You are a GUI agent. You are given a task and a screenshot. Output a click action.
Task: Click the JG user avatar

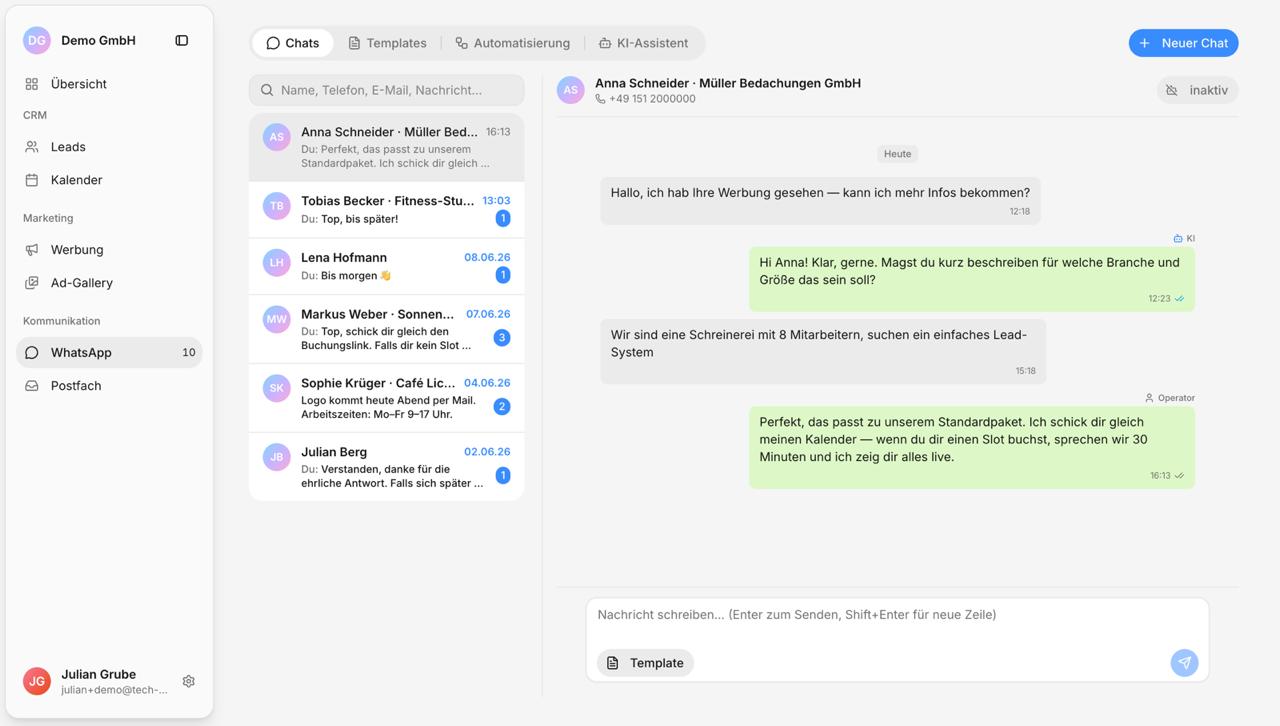37,681
